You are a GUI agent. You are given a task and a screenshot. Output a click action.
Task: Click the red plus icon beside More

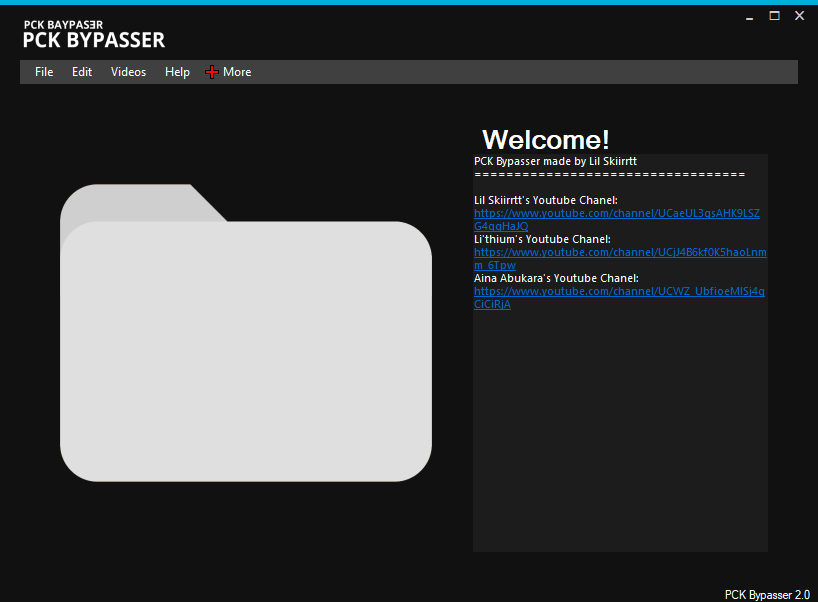[211, 71]
